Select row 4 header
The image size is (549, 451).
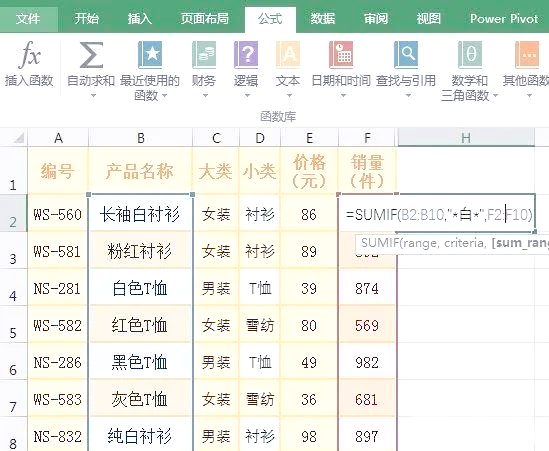coord(13,287)
